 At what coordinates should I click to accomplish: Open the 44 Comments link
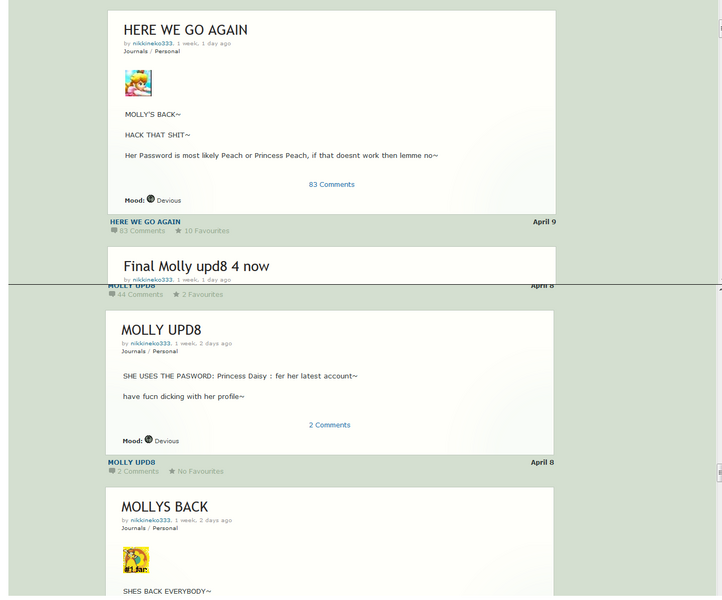[x=140, y=295]
